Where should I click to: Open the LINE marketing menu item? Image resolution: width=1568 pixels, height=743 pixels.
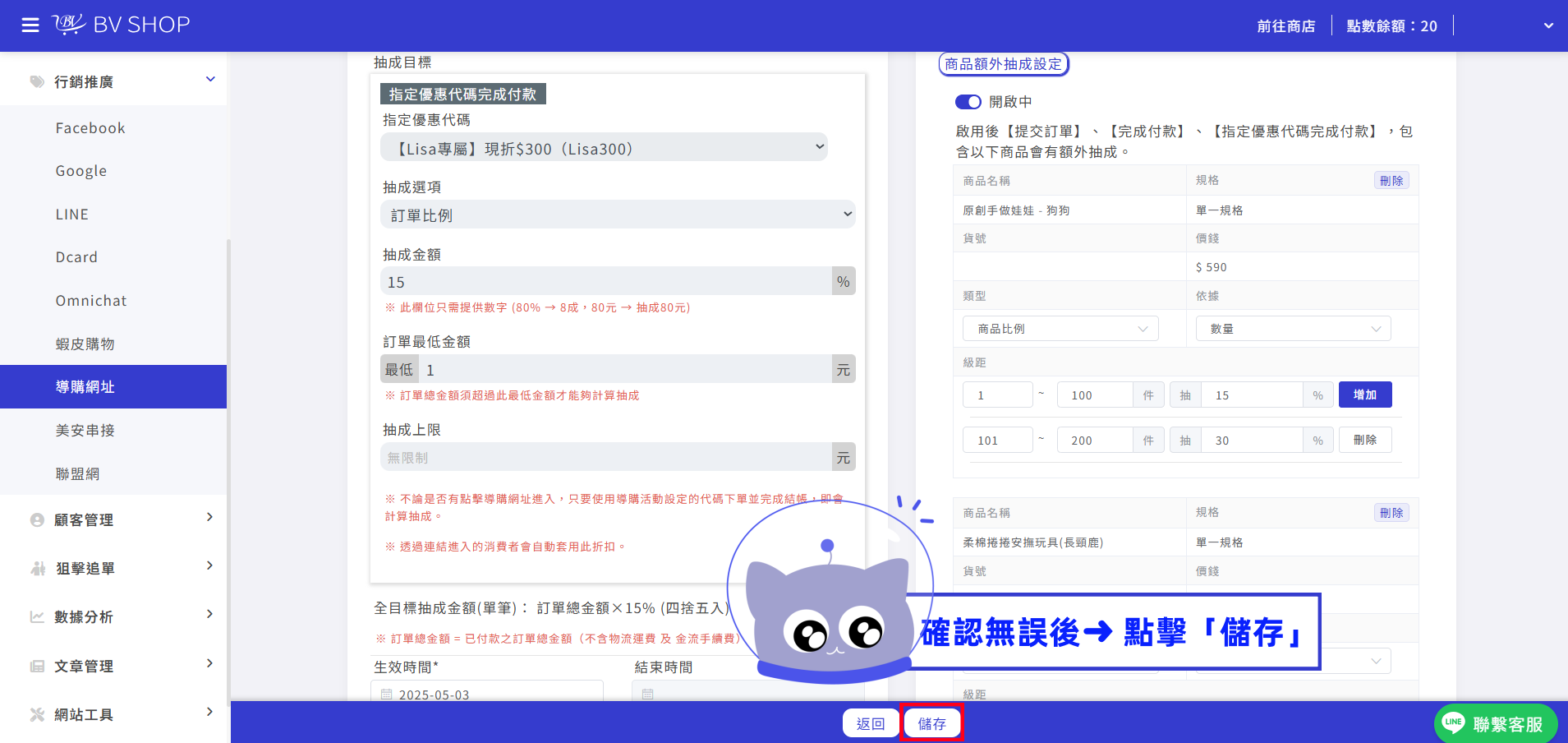[x=72, y=214]
